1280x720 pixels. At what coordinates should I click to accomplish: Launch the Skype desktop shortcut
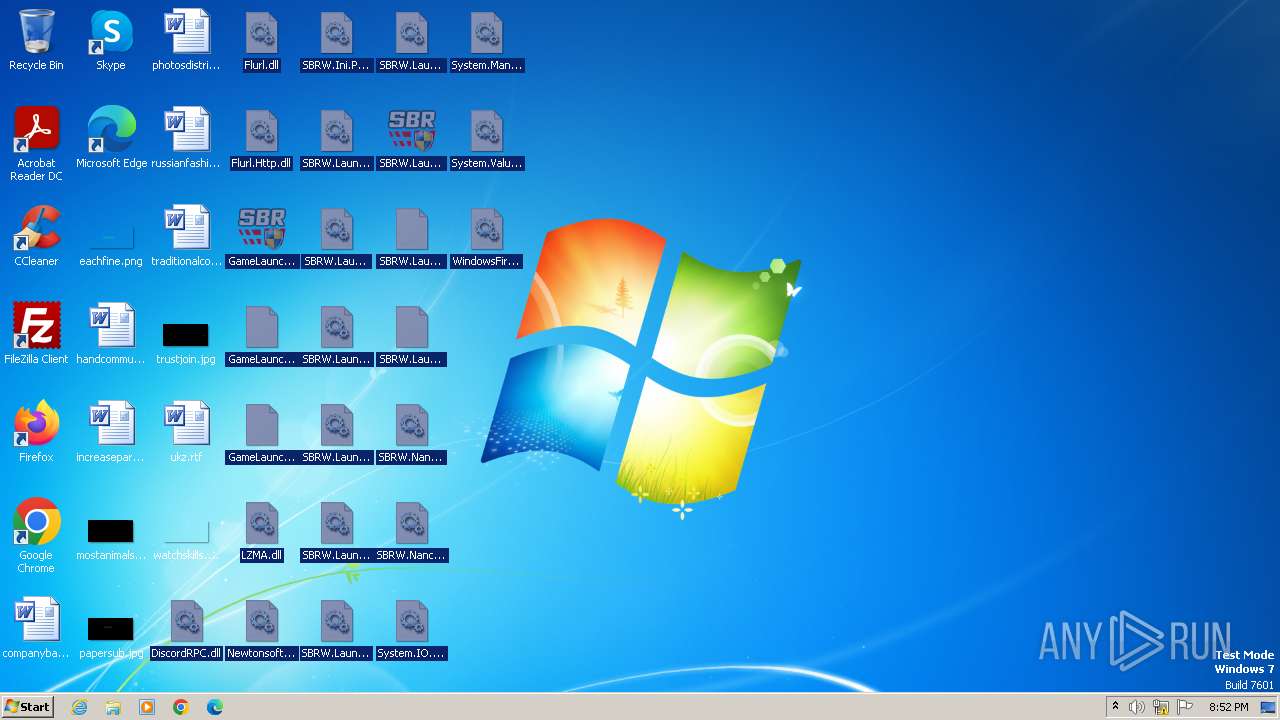click(111, 41)
